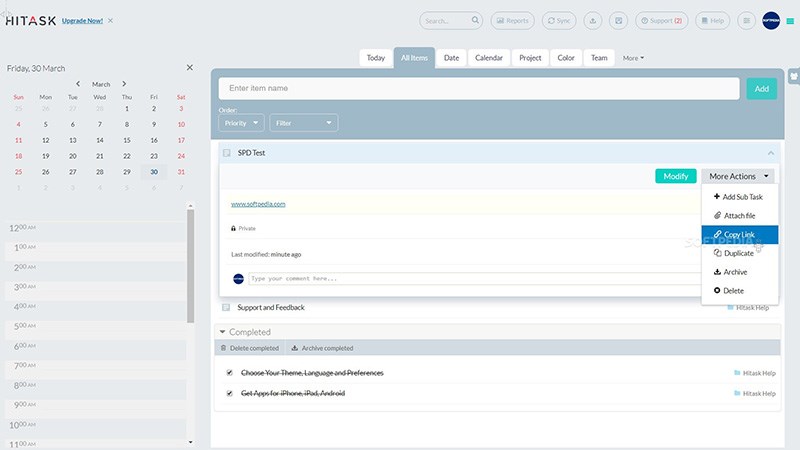
Task: Go to the next month after March
Action: coord(124,84)
